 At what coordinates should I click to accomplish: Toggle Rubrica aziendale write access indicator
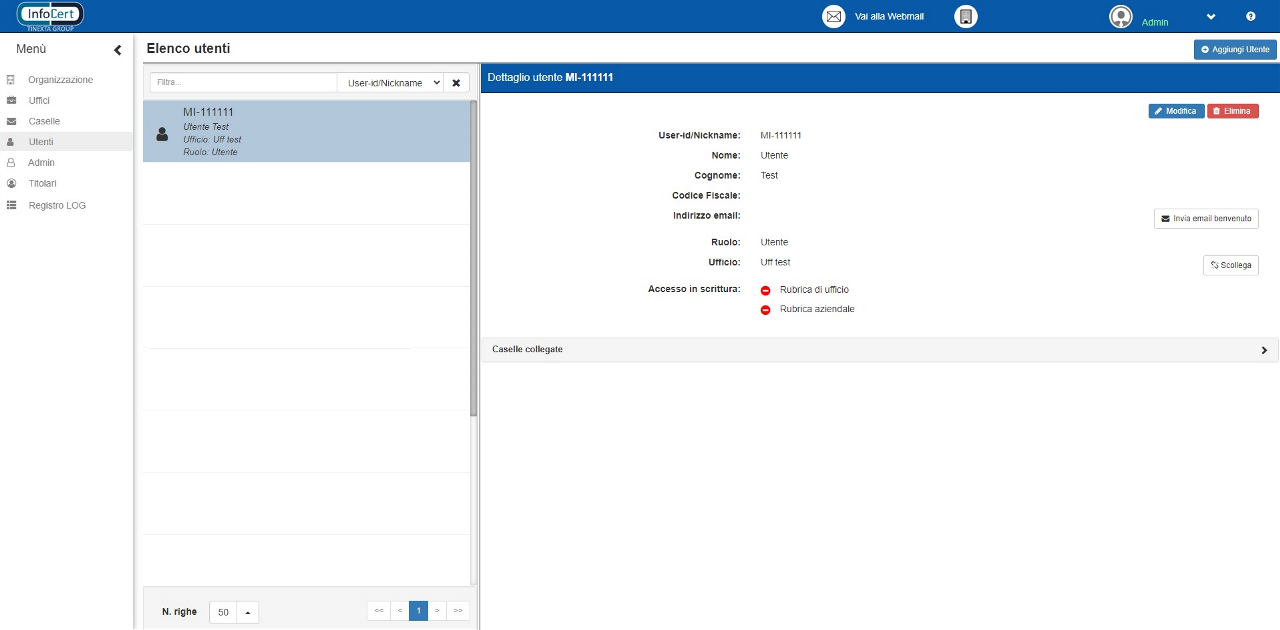tap(766, 310)
